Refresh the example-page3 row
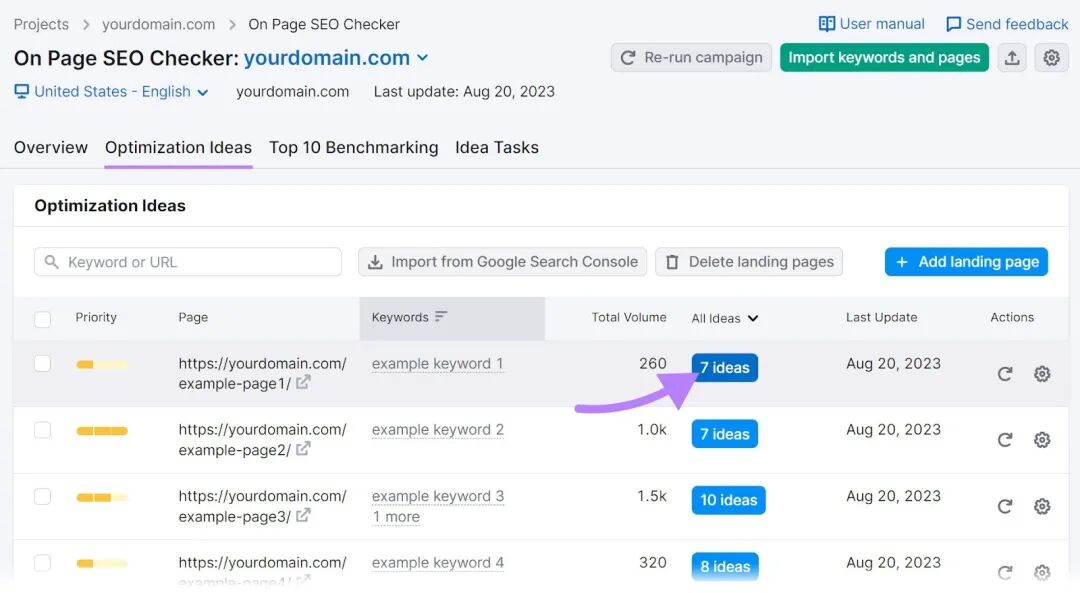 pyautogui.click(x=1005, y=507)
